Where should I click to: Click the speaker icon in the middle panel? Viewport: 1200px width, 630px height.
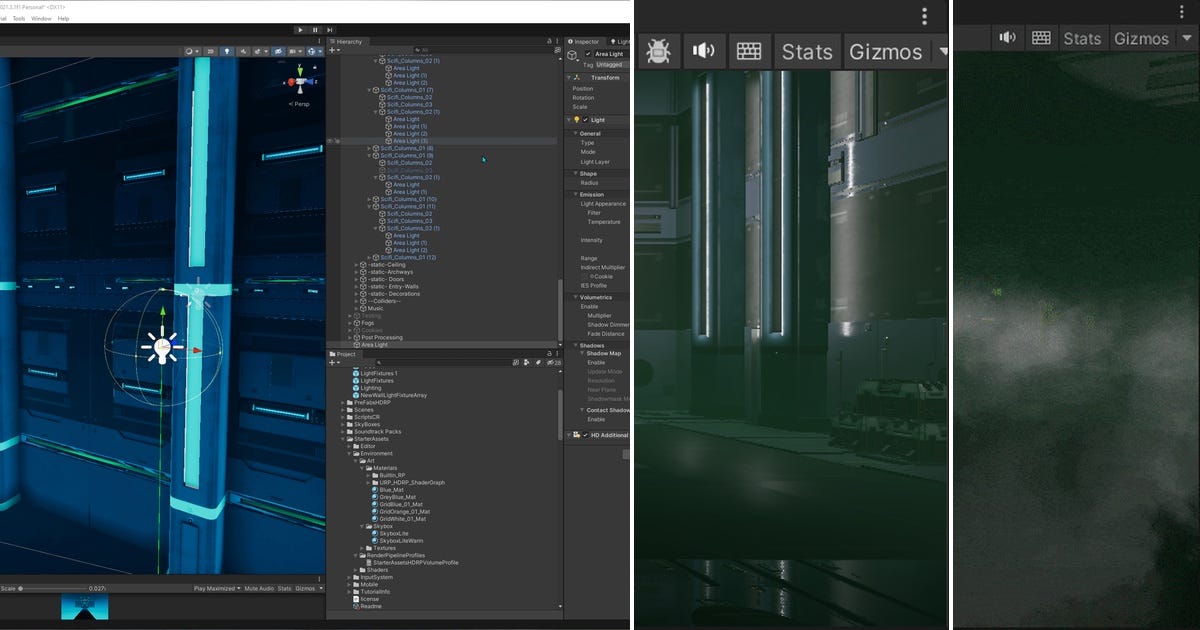pos(704,51)
